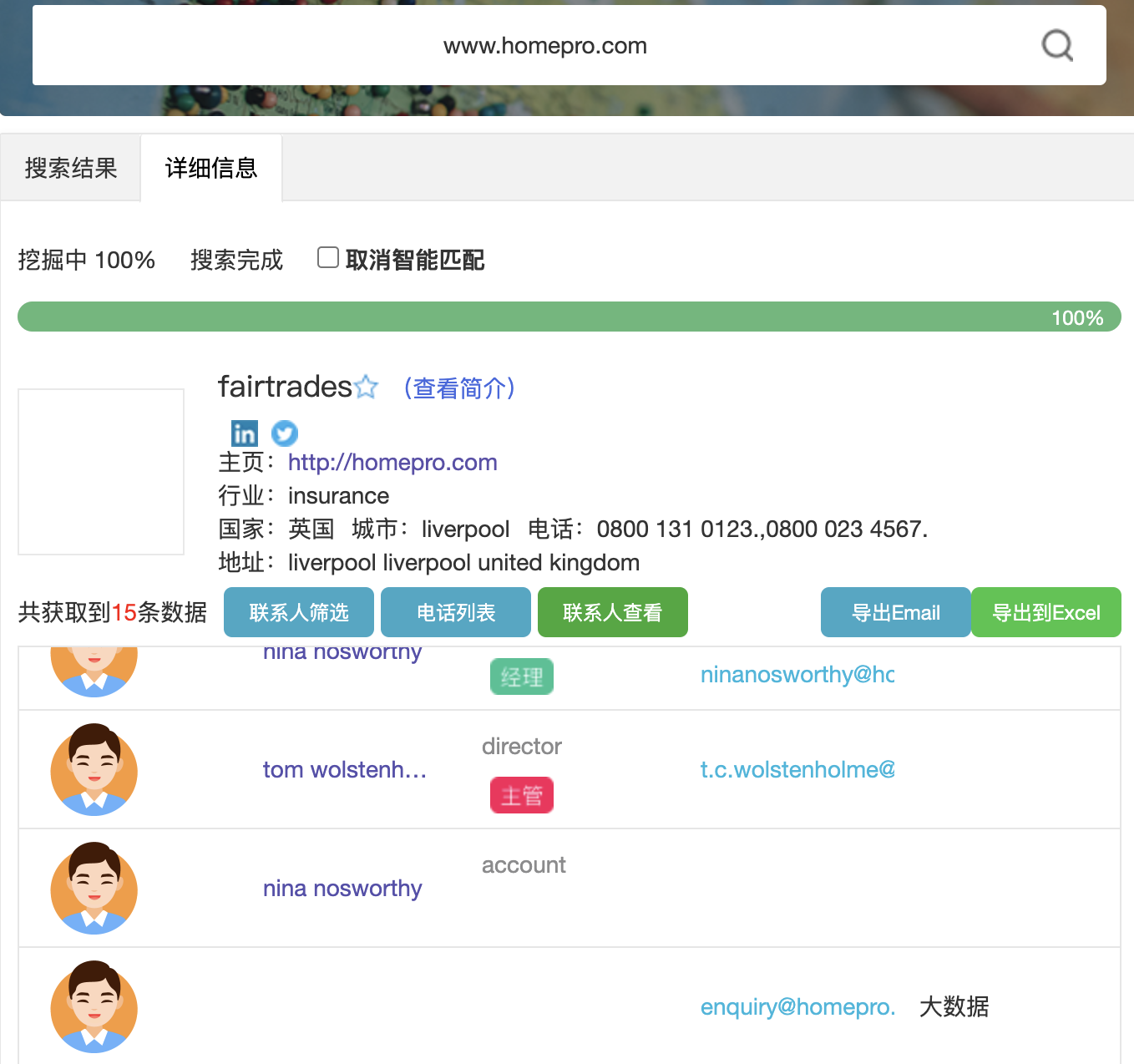Click the industry value insurance
Viewport: 1134px width, 1064px height.
pos(338,495)
